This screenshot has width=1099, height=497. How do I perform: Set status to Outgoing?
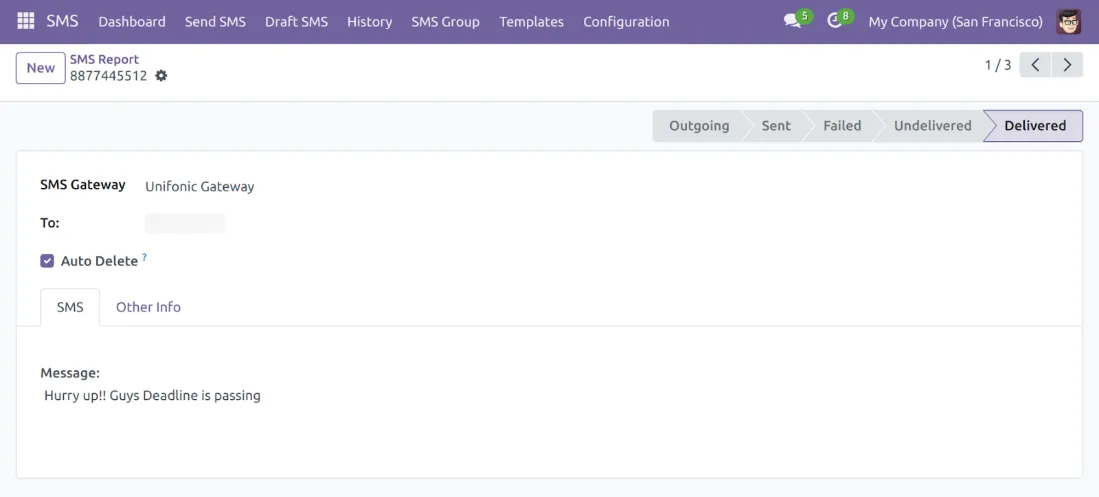(699, 125)
